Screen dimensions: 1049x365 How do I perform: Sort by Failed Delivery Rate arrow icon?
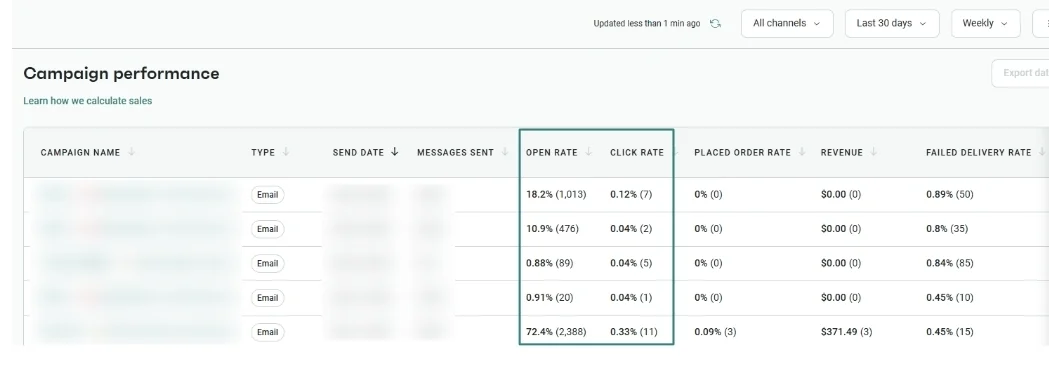coord(1042,152)
